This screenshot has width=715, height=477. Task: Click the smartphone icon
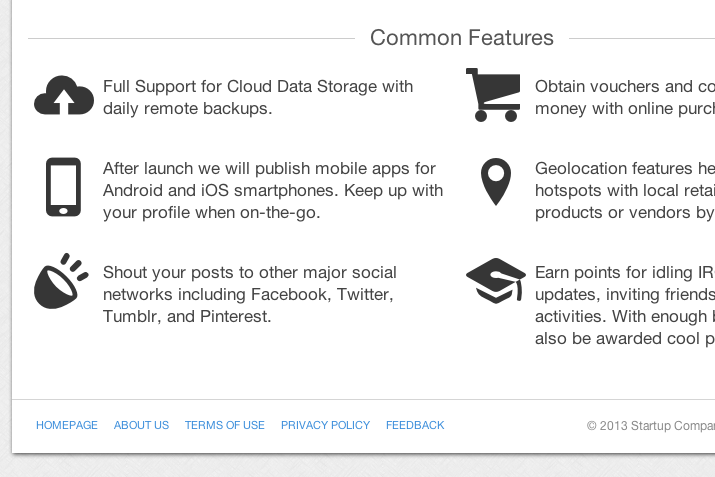pos(63,187)
